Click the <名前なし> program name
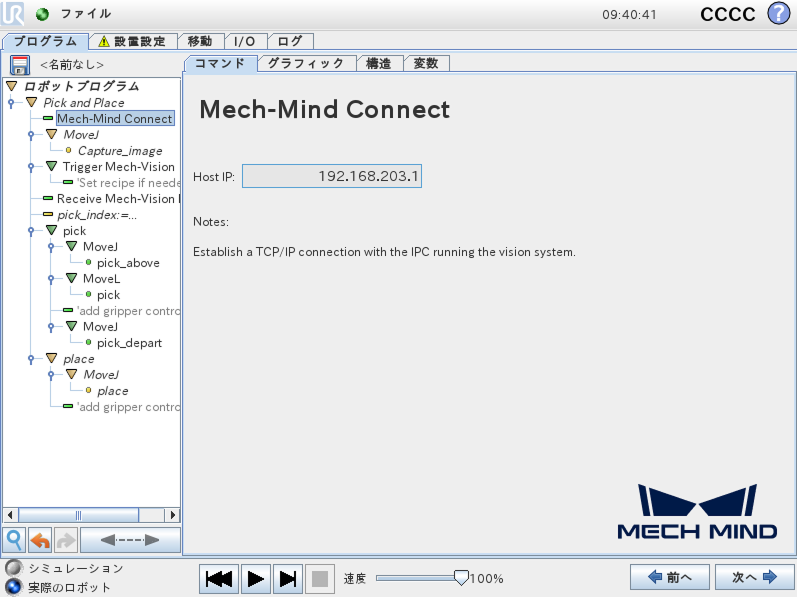797x597 pixels. (72, 65)
